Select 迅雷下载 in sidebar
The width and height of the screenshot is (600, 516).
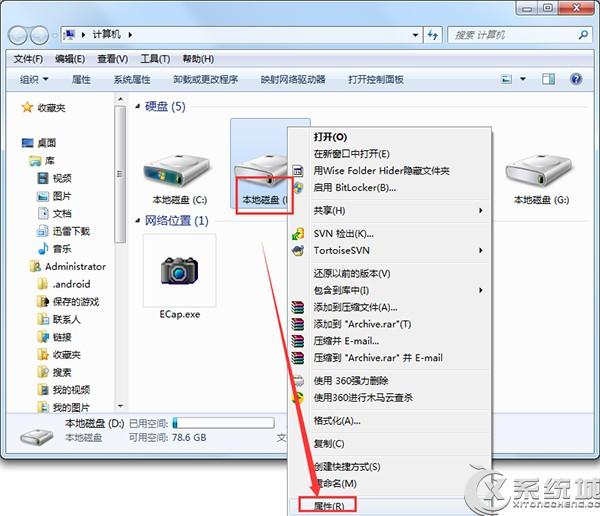tap(71, 231)
